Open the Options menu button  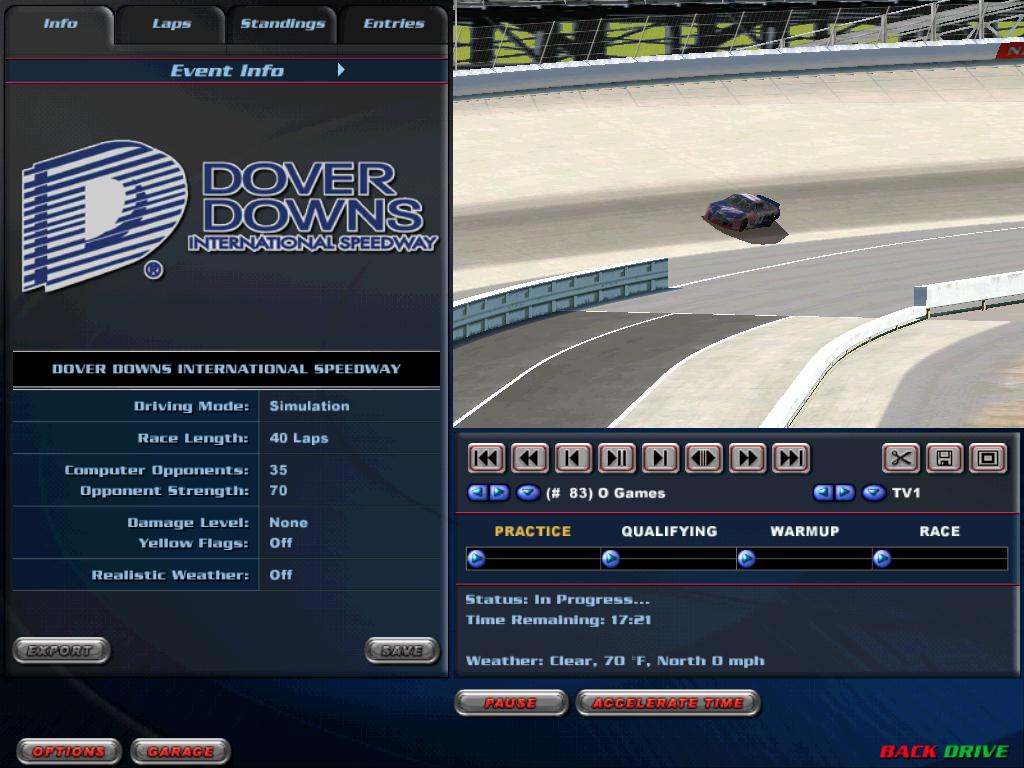click(x=69, y=752)
